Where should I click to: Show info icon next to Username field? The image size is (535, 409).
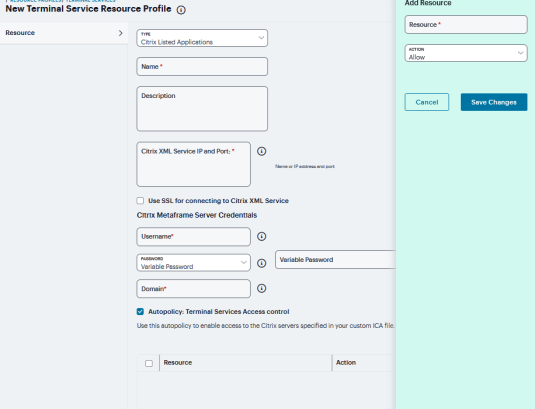point(261,236)
